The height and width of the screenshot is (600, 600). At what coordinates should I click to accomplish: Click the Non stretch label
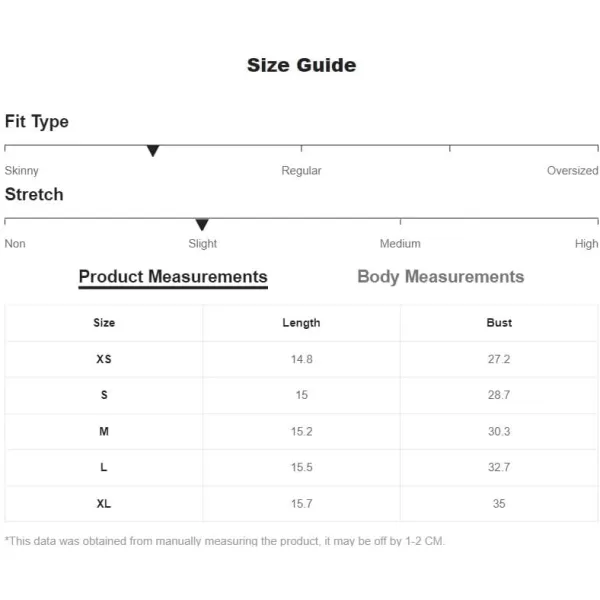pyautogui.click(x=15, y=244)
